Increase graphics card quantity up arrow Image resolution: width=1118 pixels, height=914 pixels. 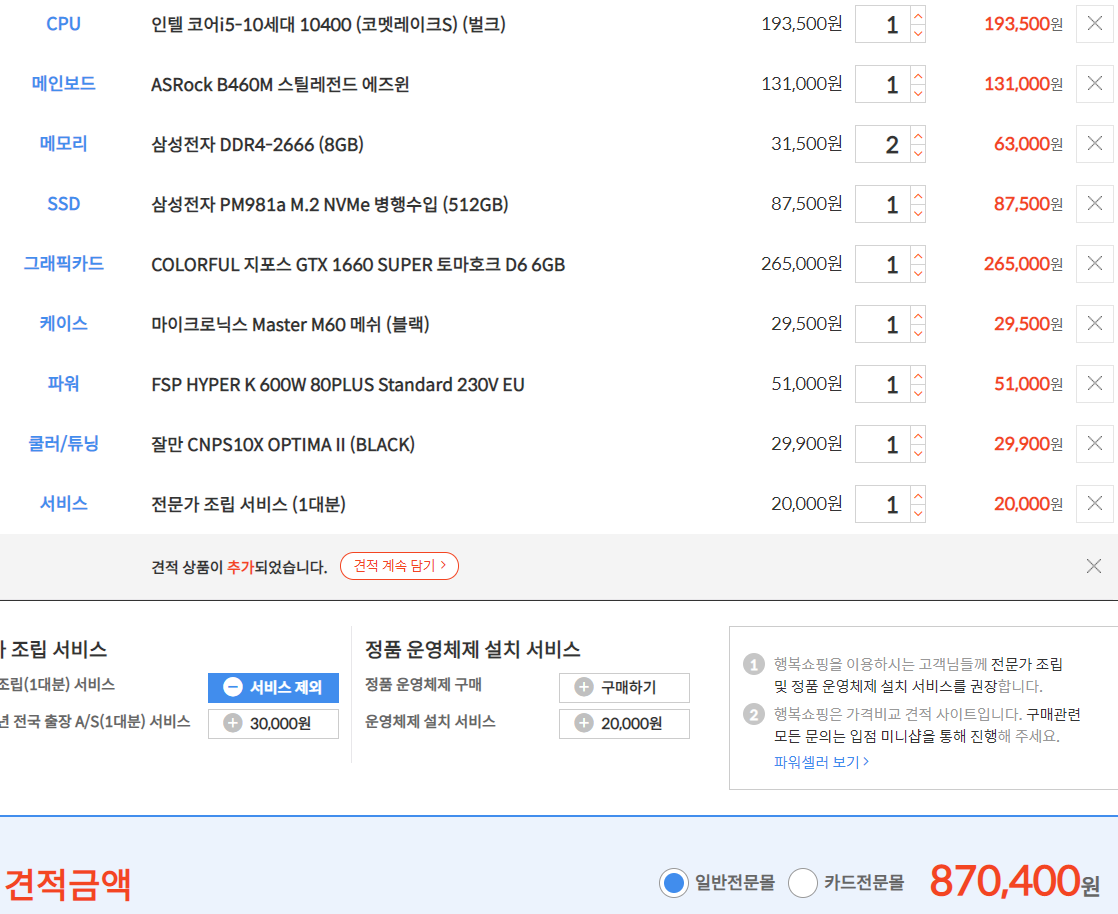tap(918, 255)
